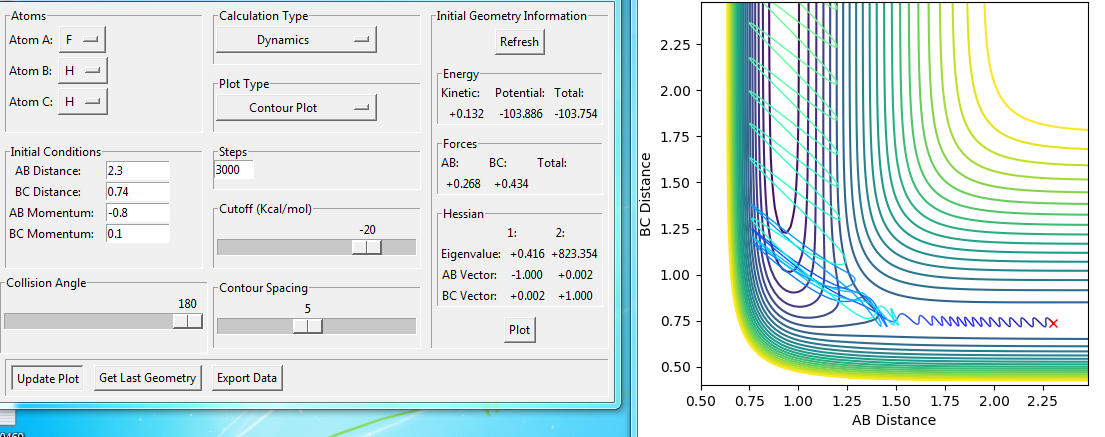The height and width of the screenshot is (437, 1105).
Task: Open the Atom A dropdown showing F
Action: (x=81, y=40)
